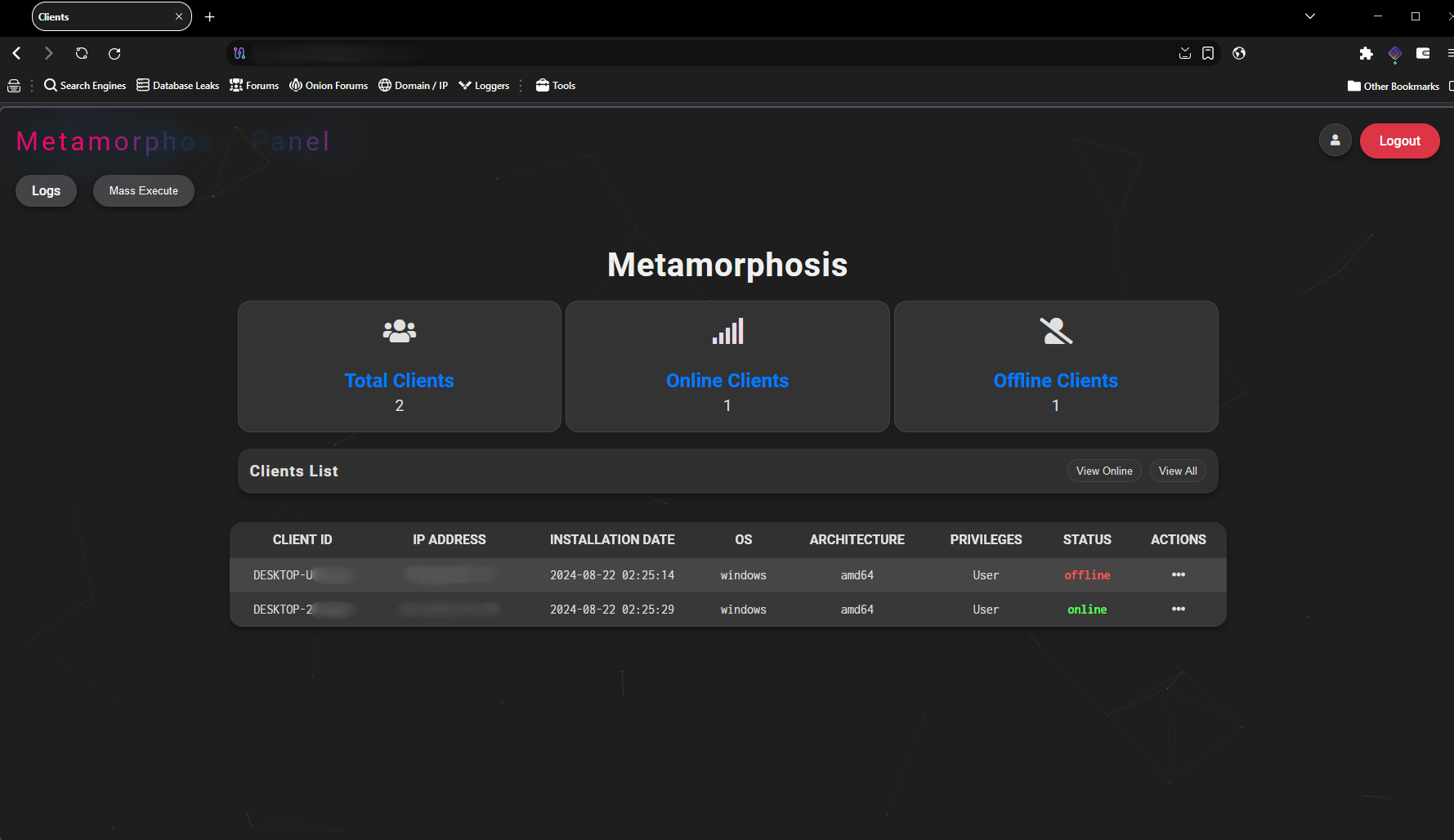Screen dimensions: 1454x840
Task: Click the Online Clients signal bars icon
Action: [727, 331]
